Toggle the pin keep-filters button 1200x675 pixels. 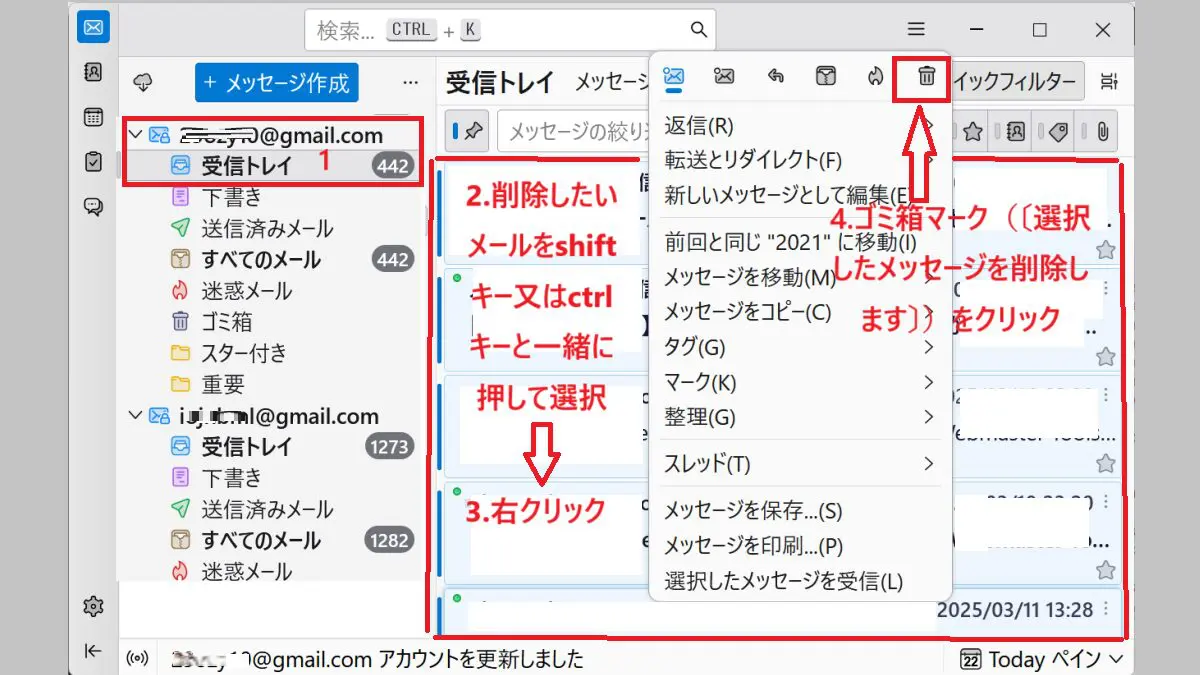[469, 131]
